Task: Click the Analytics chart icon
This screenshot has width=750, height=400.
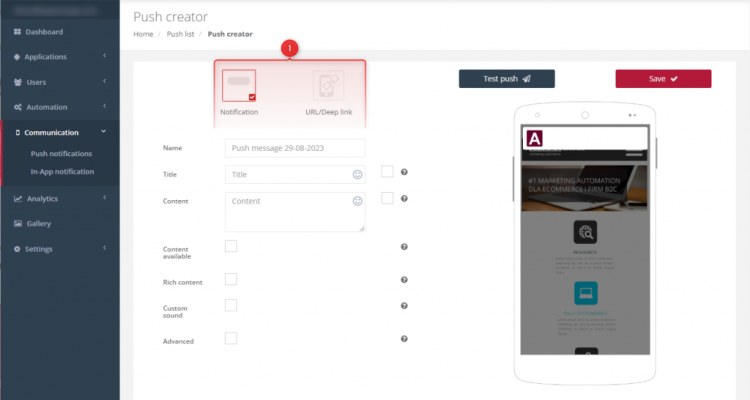Action: [18, 199]
